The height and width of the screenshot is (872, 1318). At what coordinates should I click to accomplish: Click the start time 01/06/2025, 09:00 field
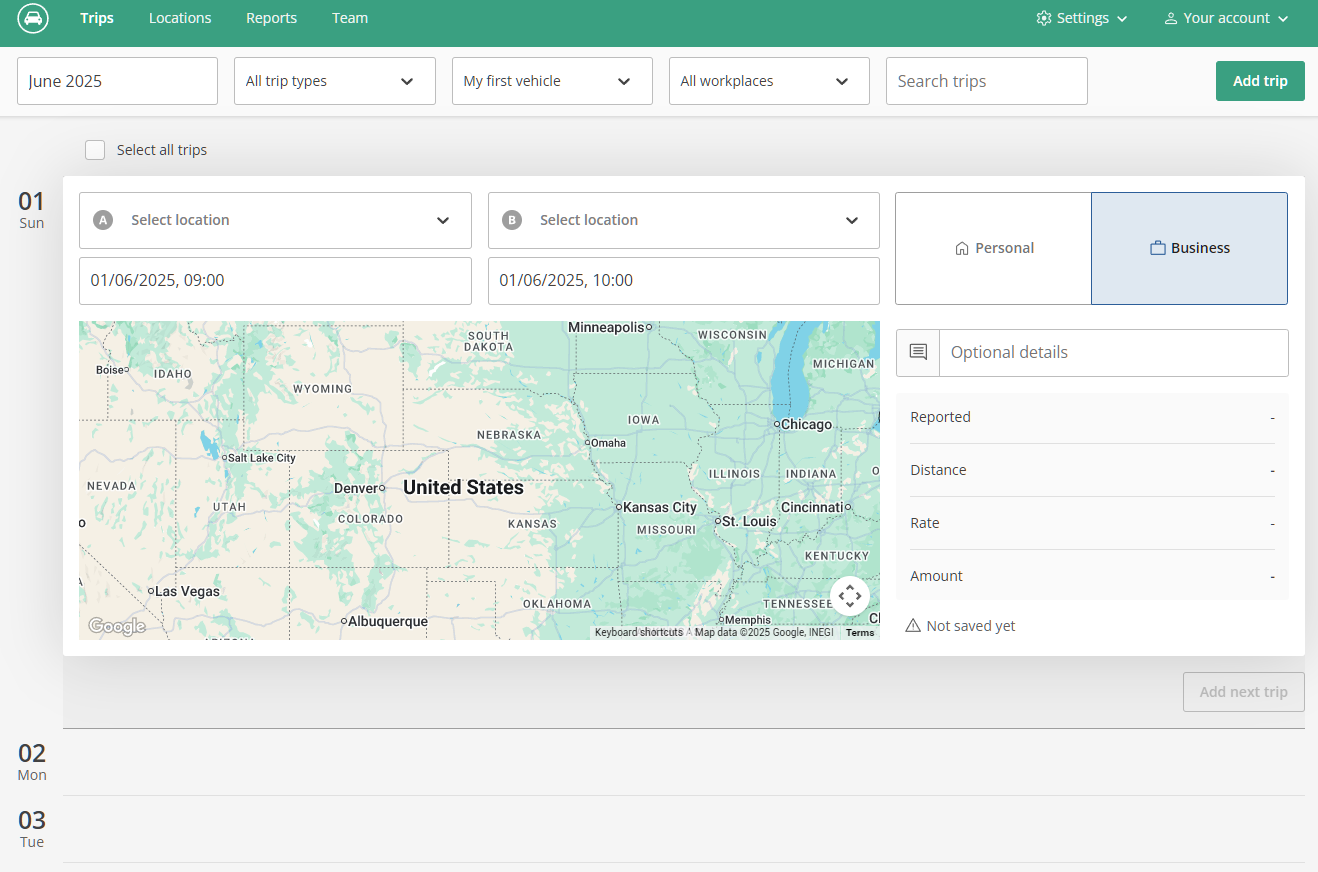click(275, 281)
